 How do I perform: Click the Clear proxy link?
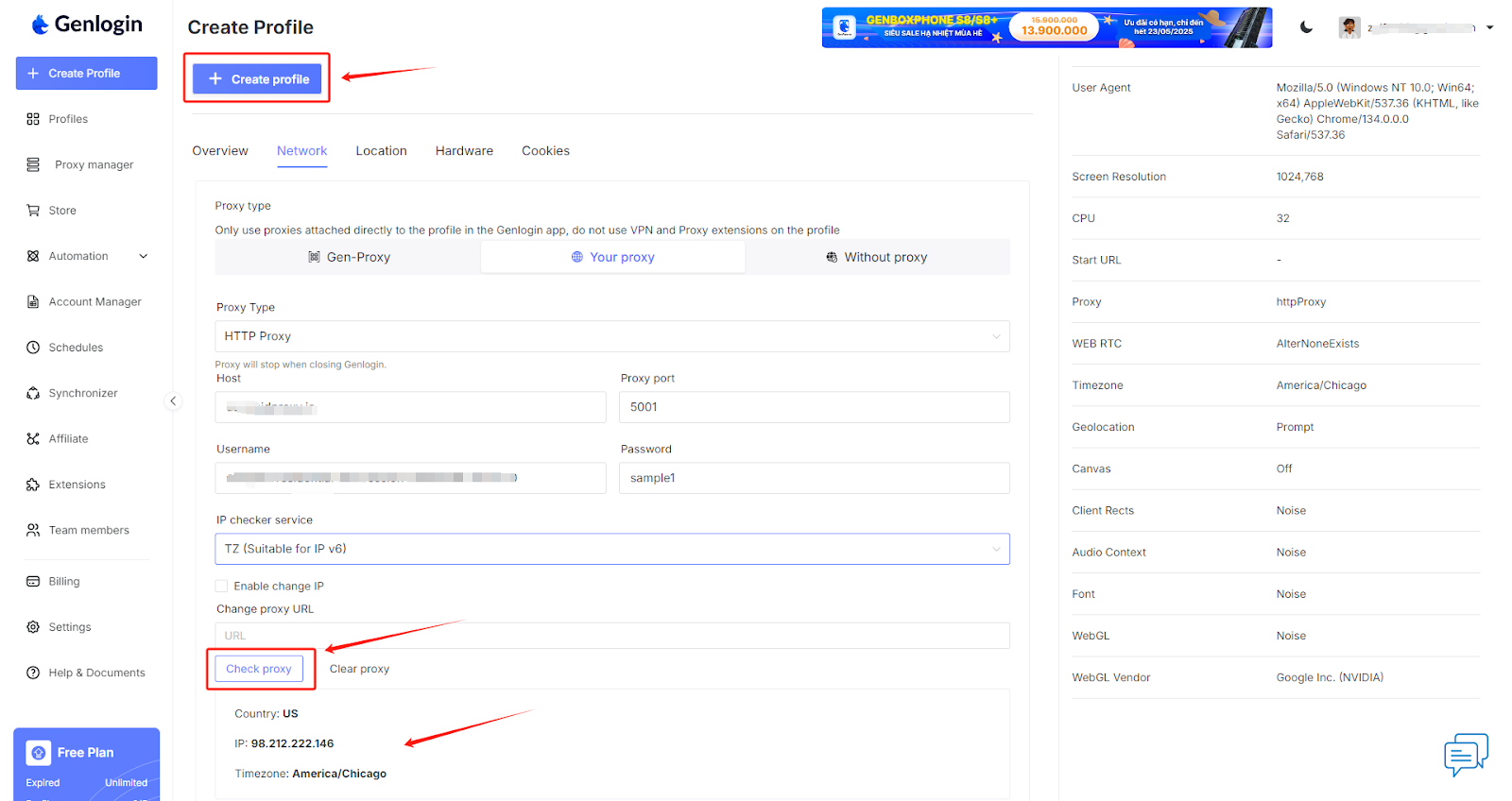click(x=359, y=669)
